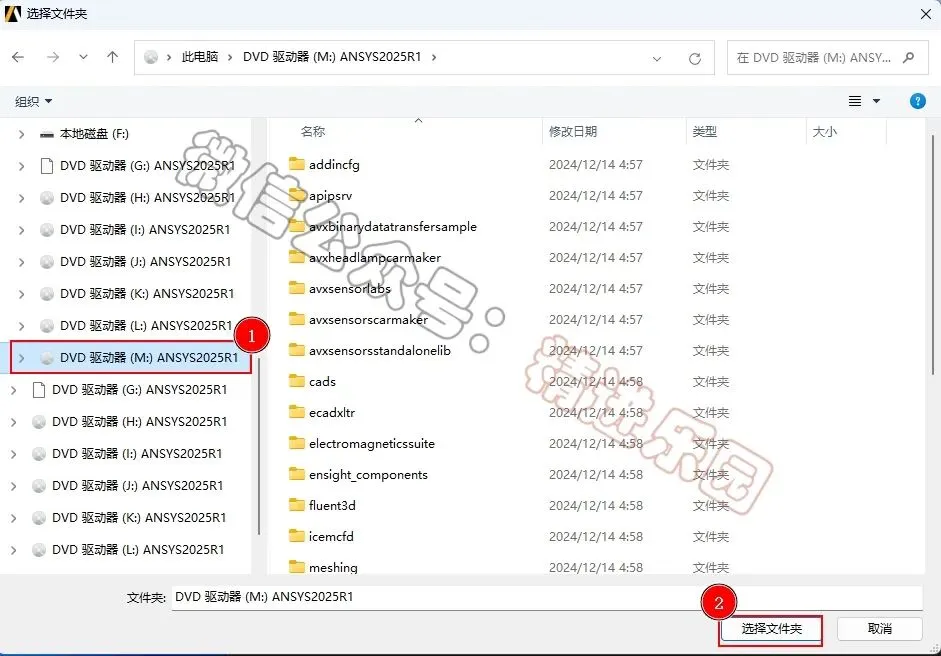Click the cads folder icon
Image resolution: width=941 pixels, height=656 pixels.
pos(296,381)
